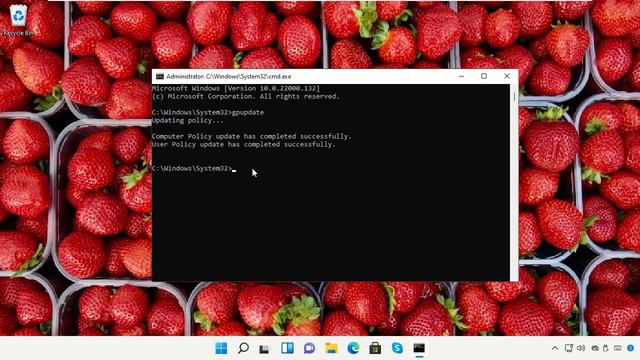Launch Teams Chat from the taskbar
Image resolution: width=640 pixels, height=360 pixels.
(x=309, y=348)
